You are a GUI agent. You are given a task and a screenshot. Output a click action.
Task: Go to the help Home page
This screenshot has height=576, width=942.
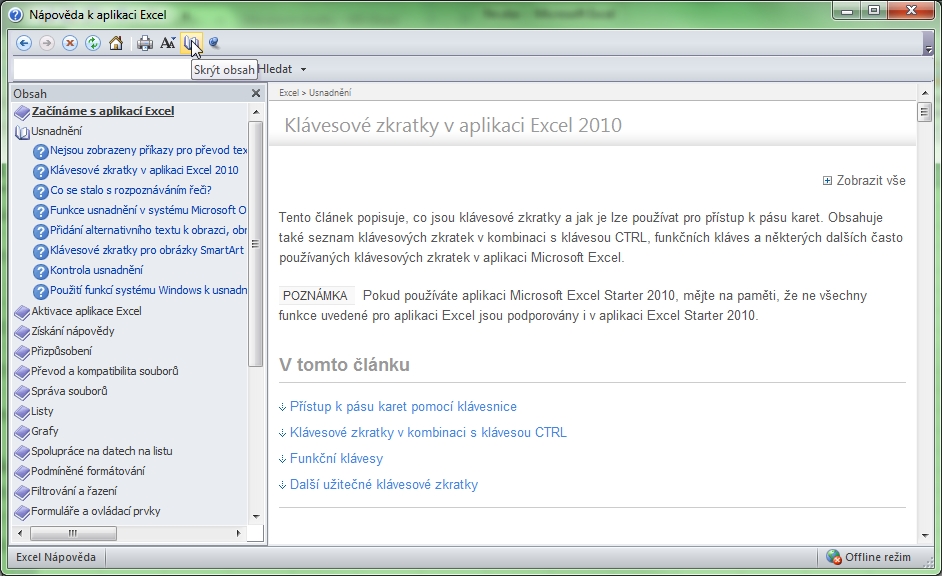pos(116,43)
